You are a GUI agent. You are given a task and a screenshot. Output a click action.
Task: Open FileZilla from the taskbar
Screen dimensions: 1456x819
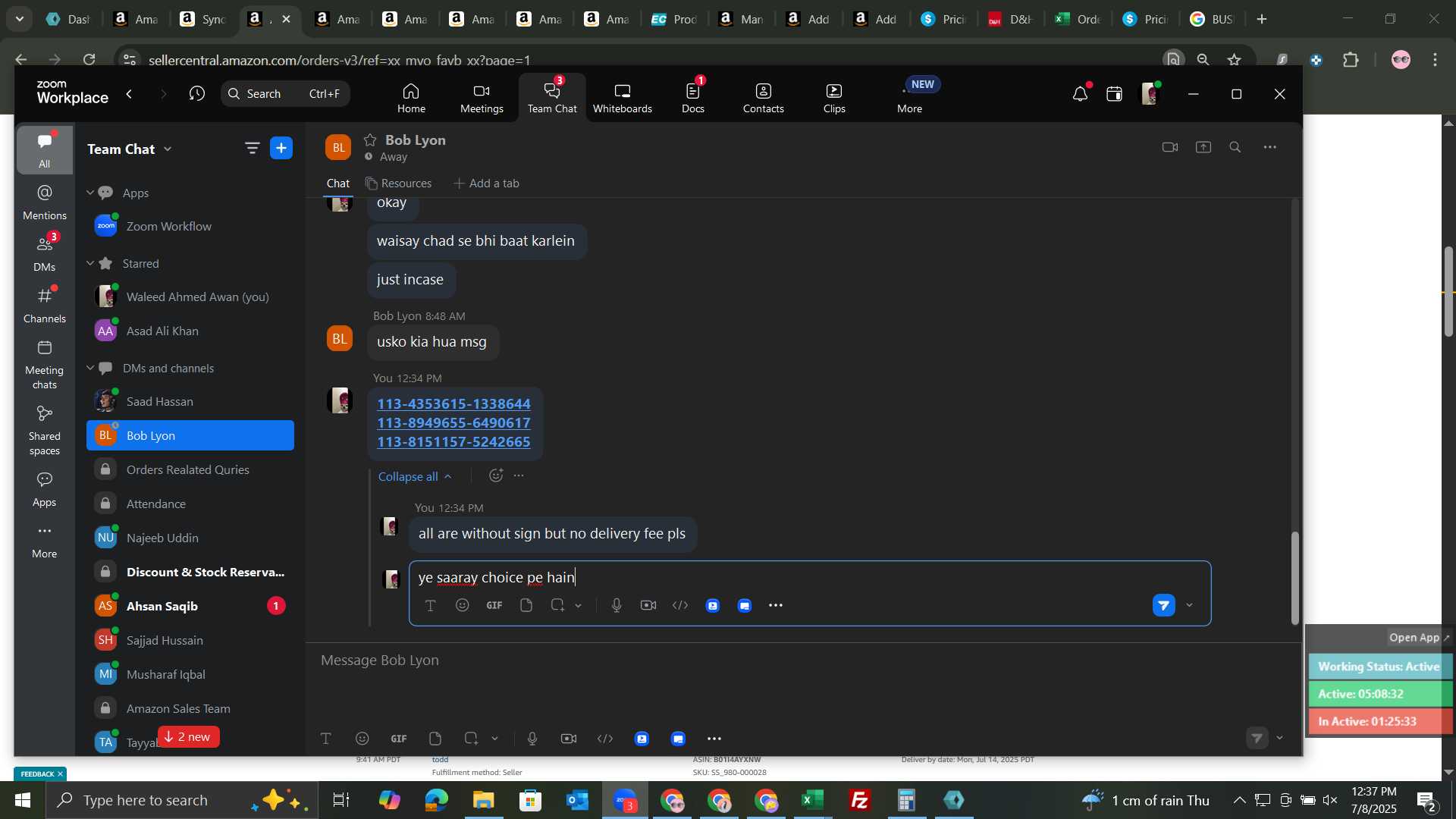pyautogui.click(x=860, y=800)
